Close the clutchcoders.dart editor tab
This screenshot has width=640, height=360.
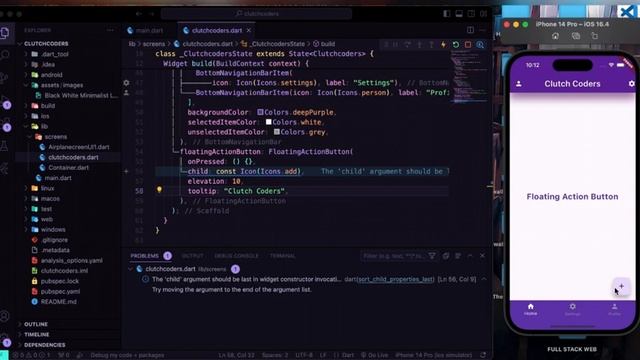point(249,31)
